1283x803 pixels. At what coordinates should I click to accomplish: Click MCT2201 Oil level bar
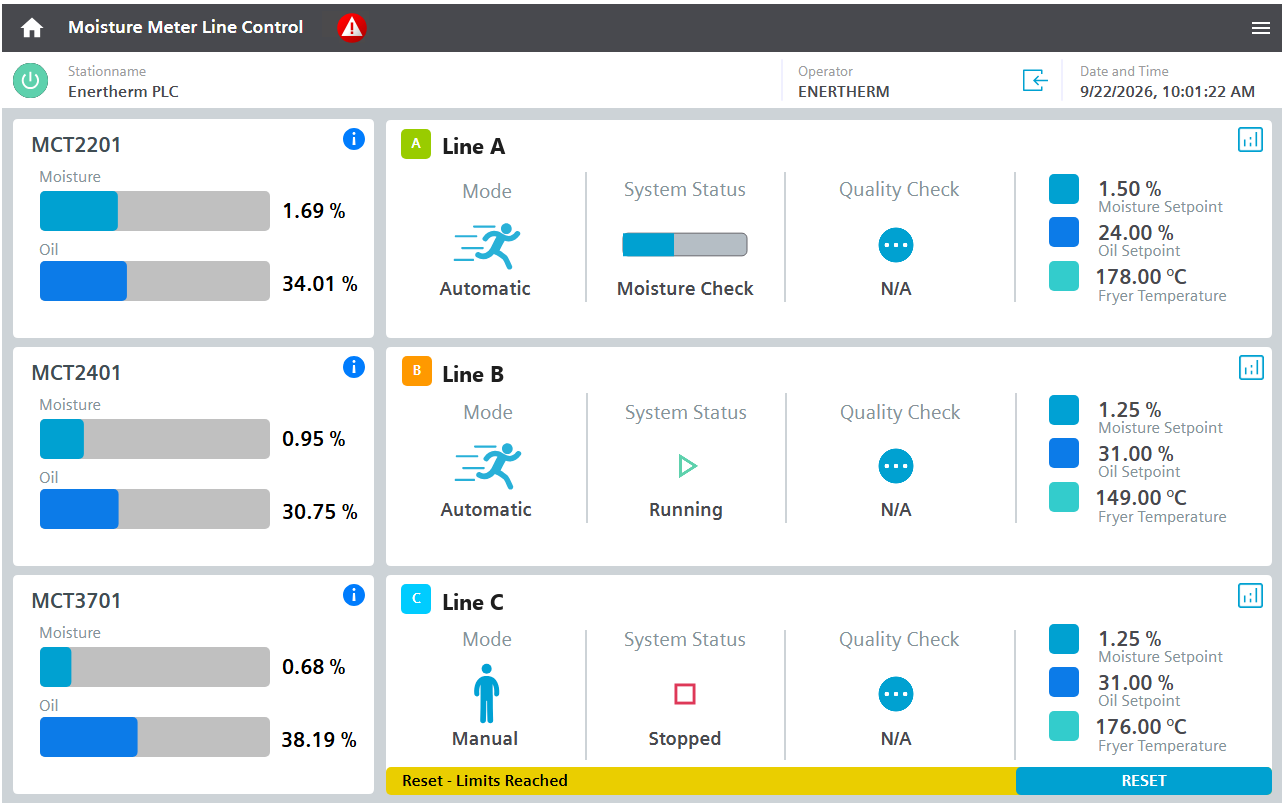[x=155, y=281]
